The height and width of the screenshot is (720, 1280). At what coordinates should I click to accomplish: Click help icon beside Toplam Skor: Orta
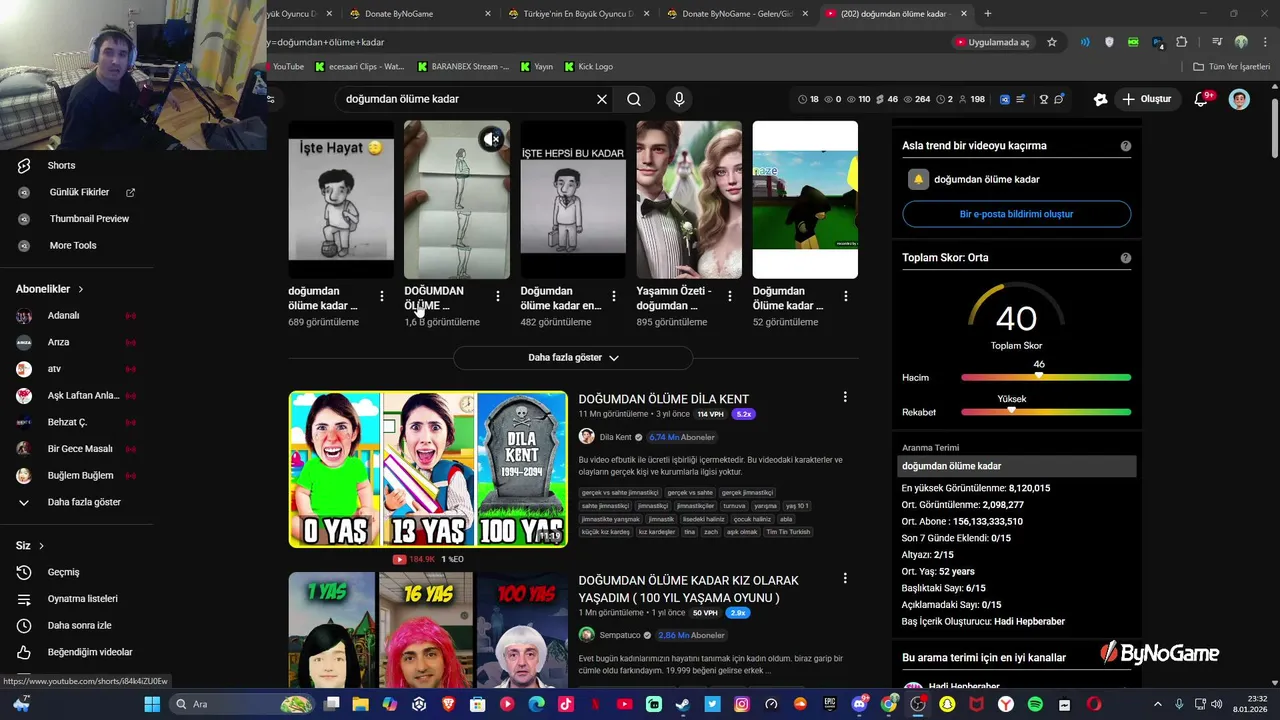pos(1126,258)
